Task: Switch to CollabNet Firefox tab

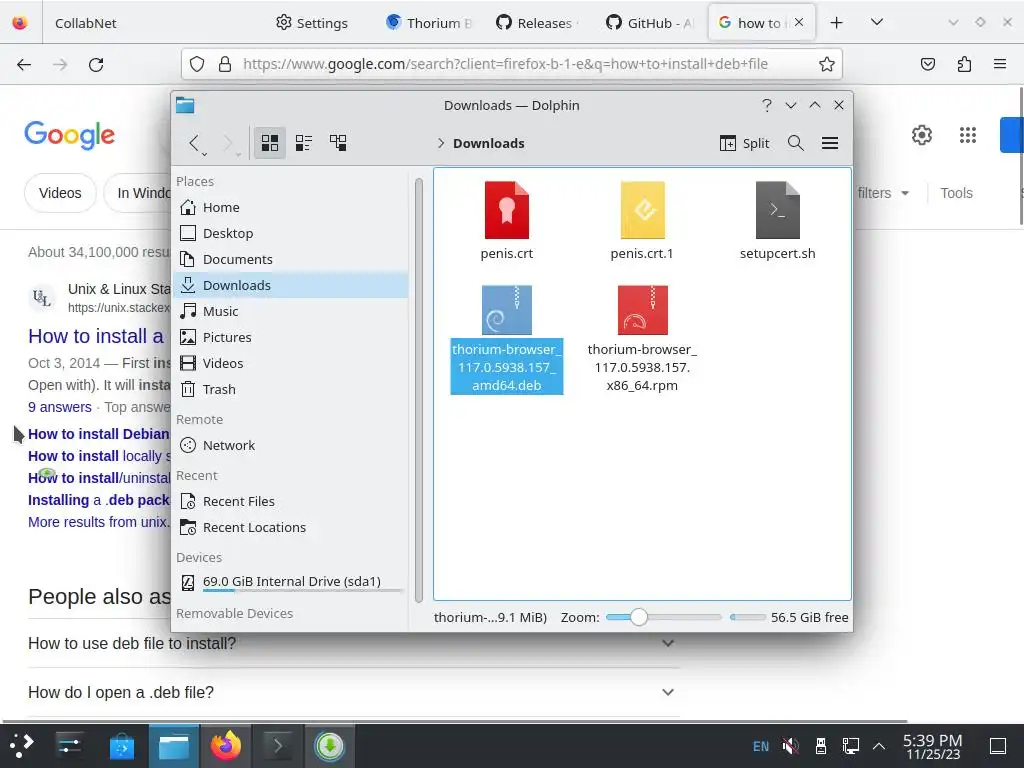Action: (x=86, y=23)
